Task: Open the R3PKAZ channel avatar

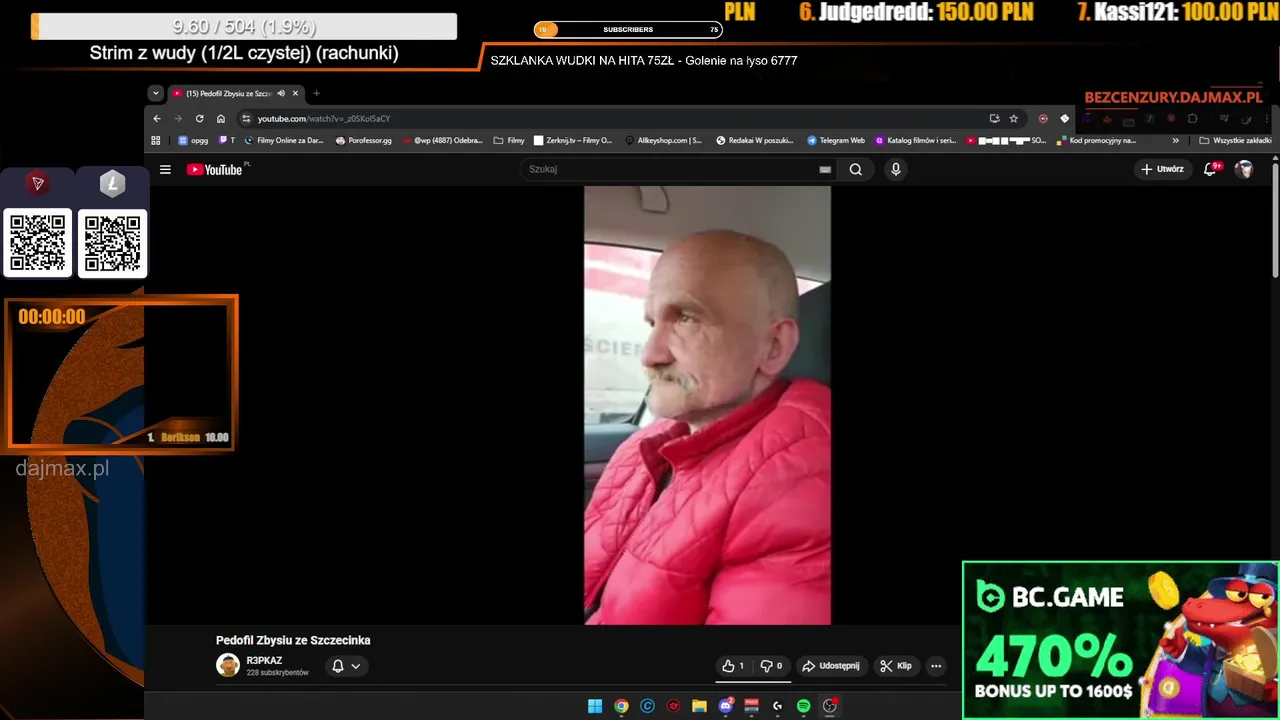Action: [228, 666]
